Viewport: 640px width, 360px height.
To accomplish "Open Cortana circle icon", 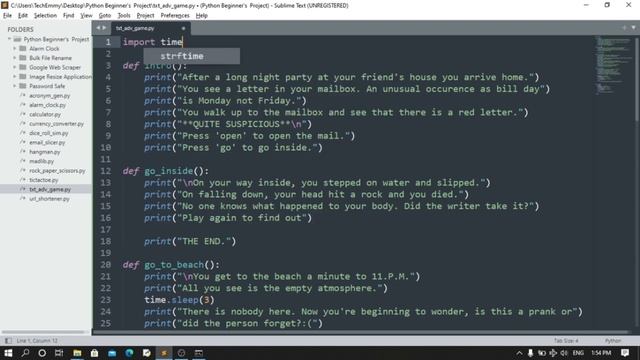I will (42, 353).
